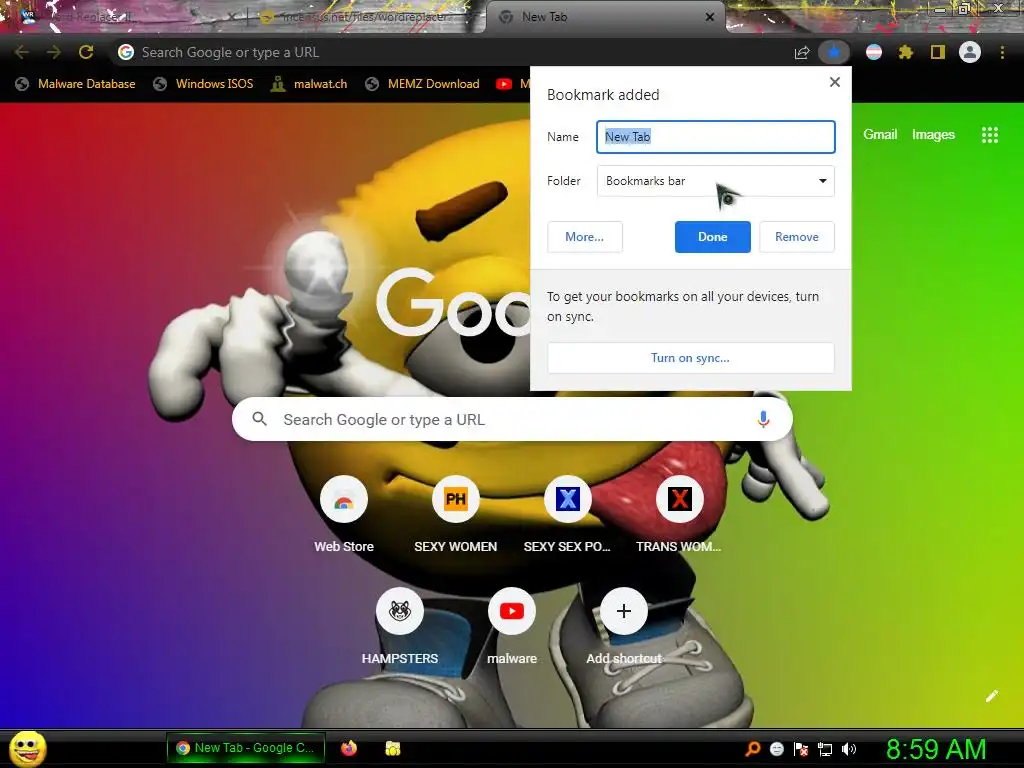Open the volume tray icon

(x=849, y=749)
